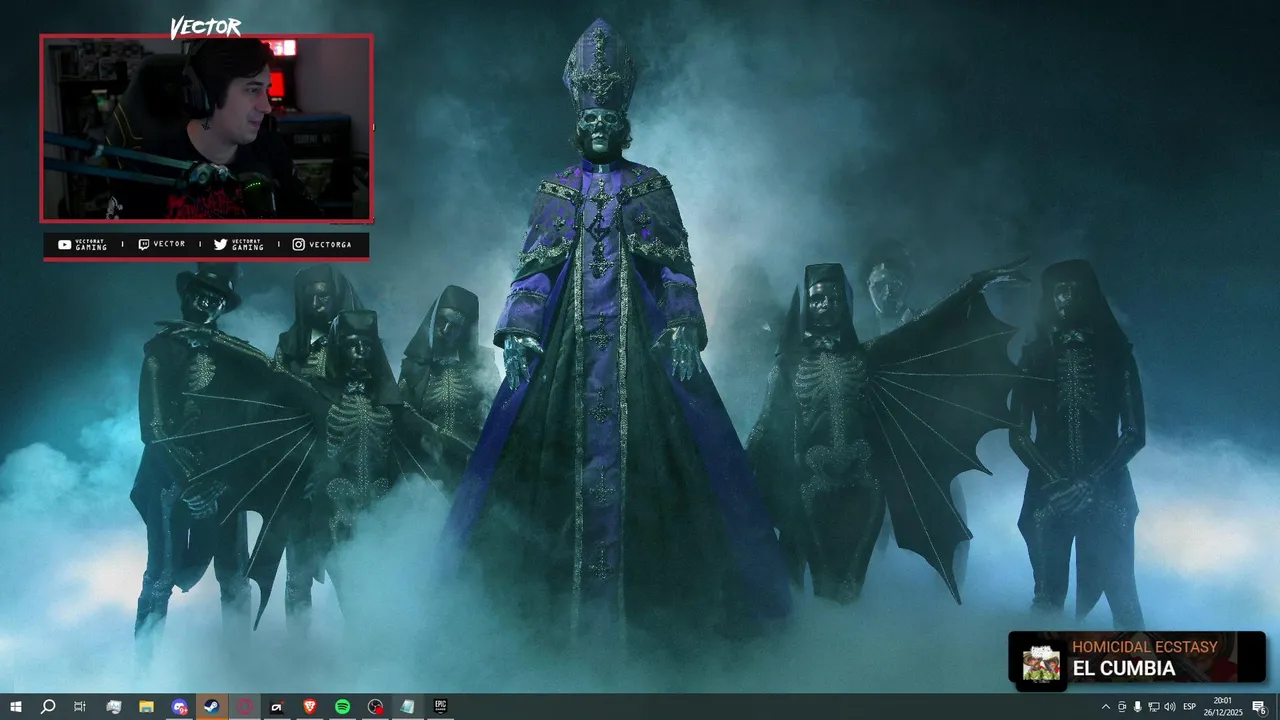Open the app icon left of File Explorer

(113, 707)
